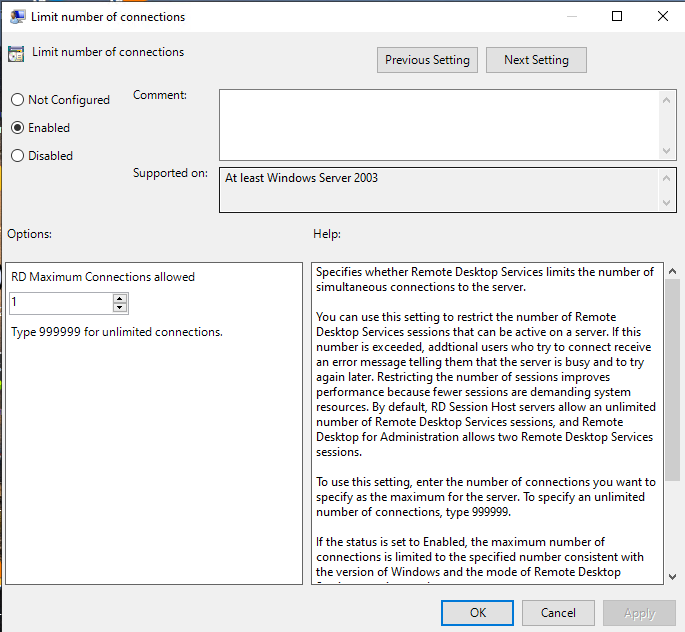Viewport: 685px width, 632px height.
Task: Select the Not Configured radio button
Action: tap(17, 100)
